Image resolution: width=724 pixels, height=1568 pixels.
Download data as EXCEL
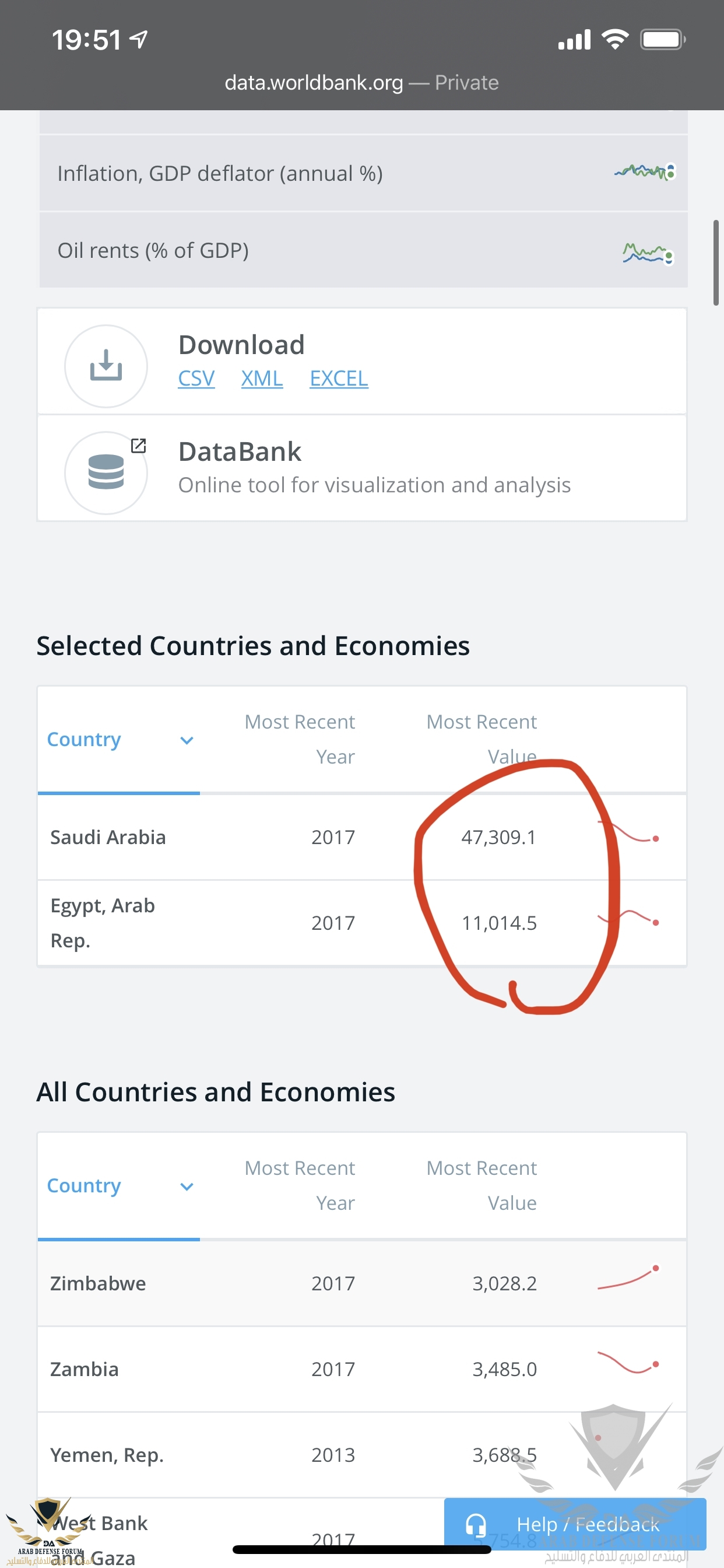point(338,379)
